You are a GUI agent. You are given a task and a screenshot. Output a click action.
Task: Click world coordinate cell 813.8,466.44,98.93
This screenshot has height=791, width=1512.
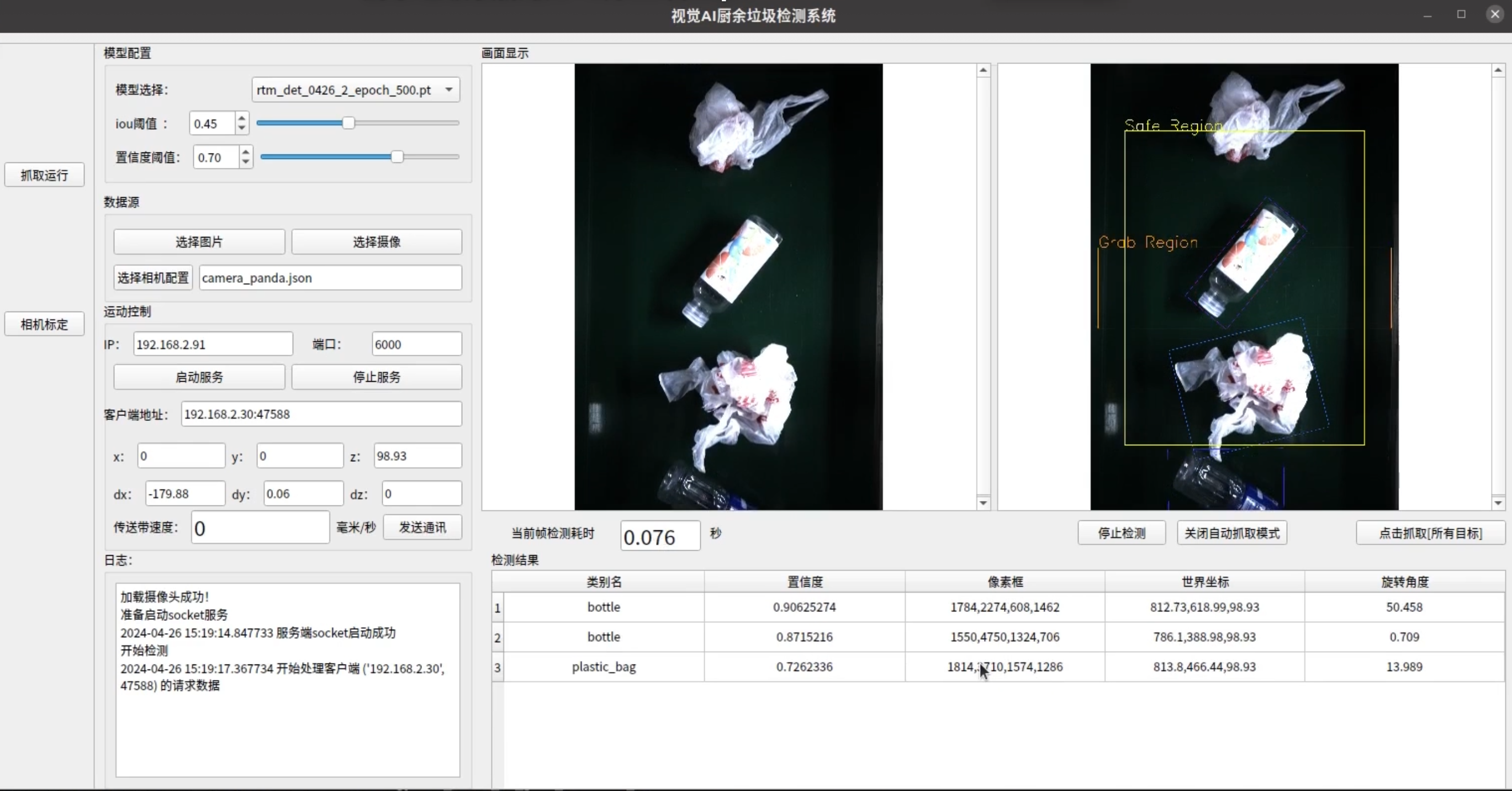tap(1205, 667)
